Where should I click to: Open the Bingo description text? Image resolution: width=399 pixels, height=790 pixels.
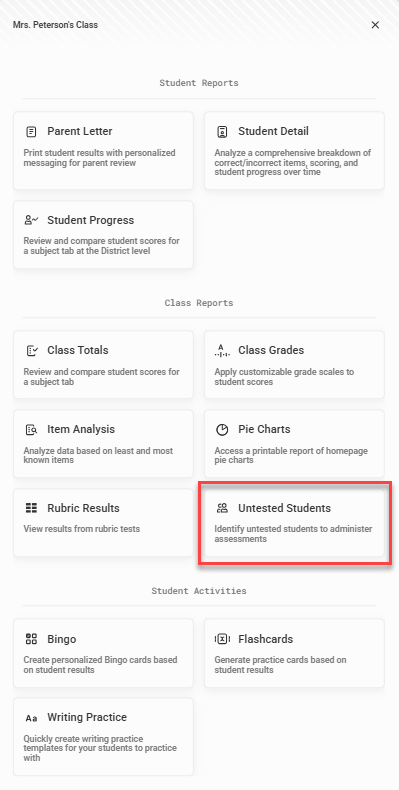click(x=100, y=665)
